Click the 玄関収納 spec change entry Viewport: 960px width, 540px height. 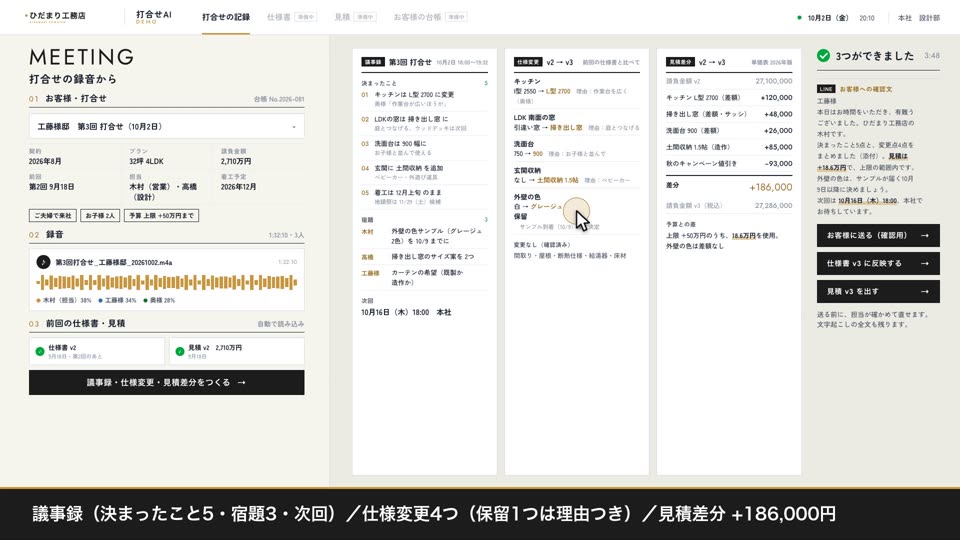pos(577,175)
